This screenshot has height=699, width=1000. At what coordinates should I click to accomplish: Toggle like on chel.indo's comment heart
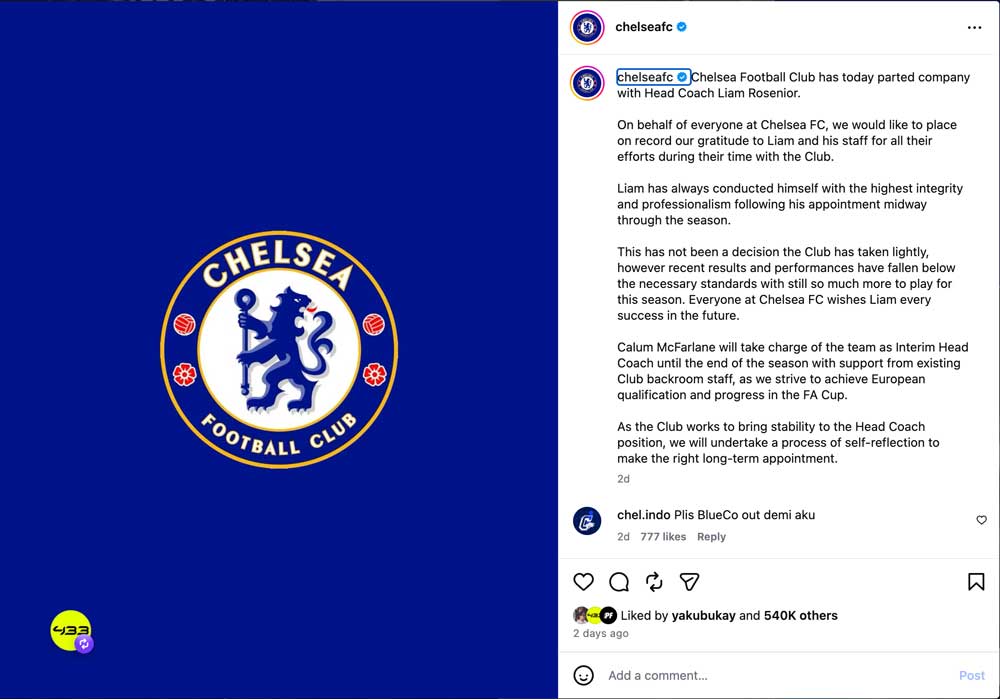coord(981,520)
